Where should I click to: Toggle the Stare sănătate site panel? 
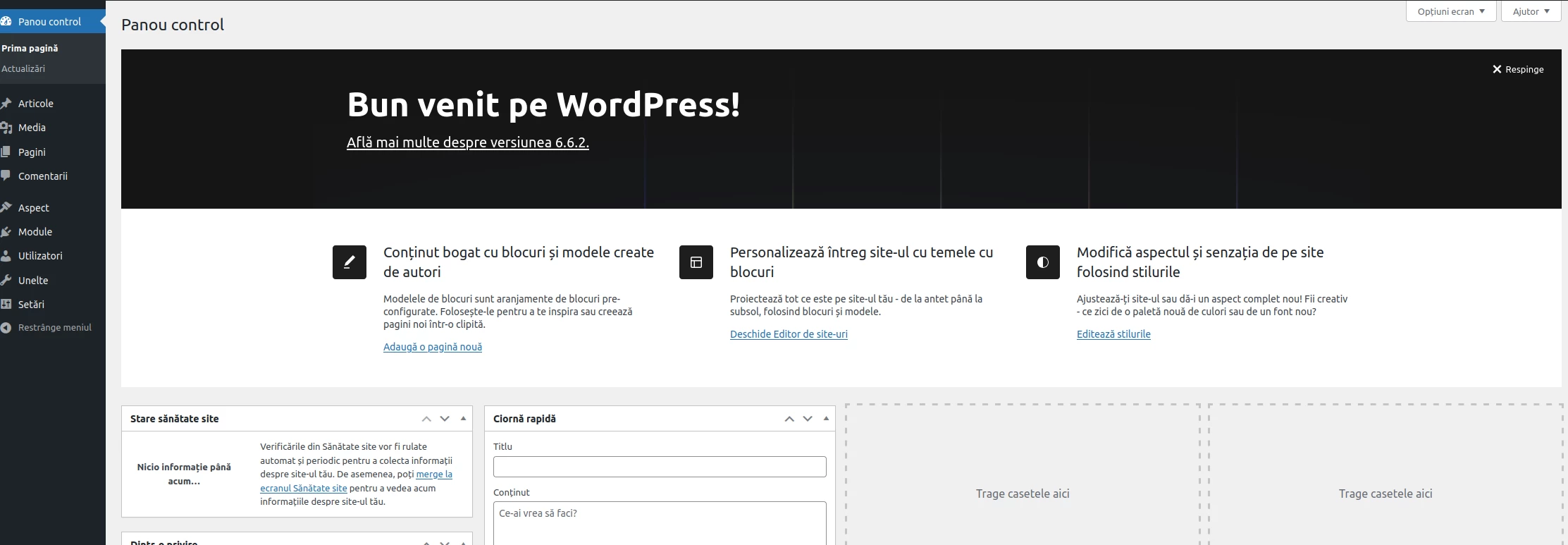[463, 419]
